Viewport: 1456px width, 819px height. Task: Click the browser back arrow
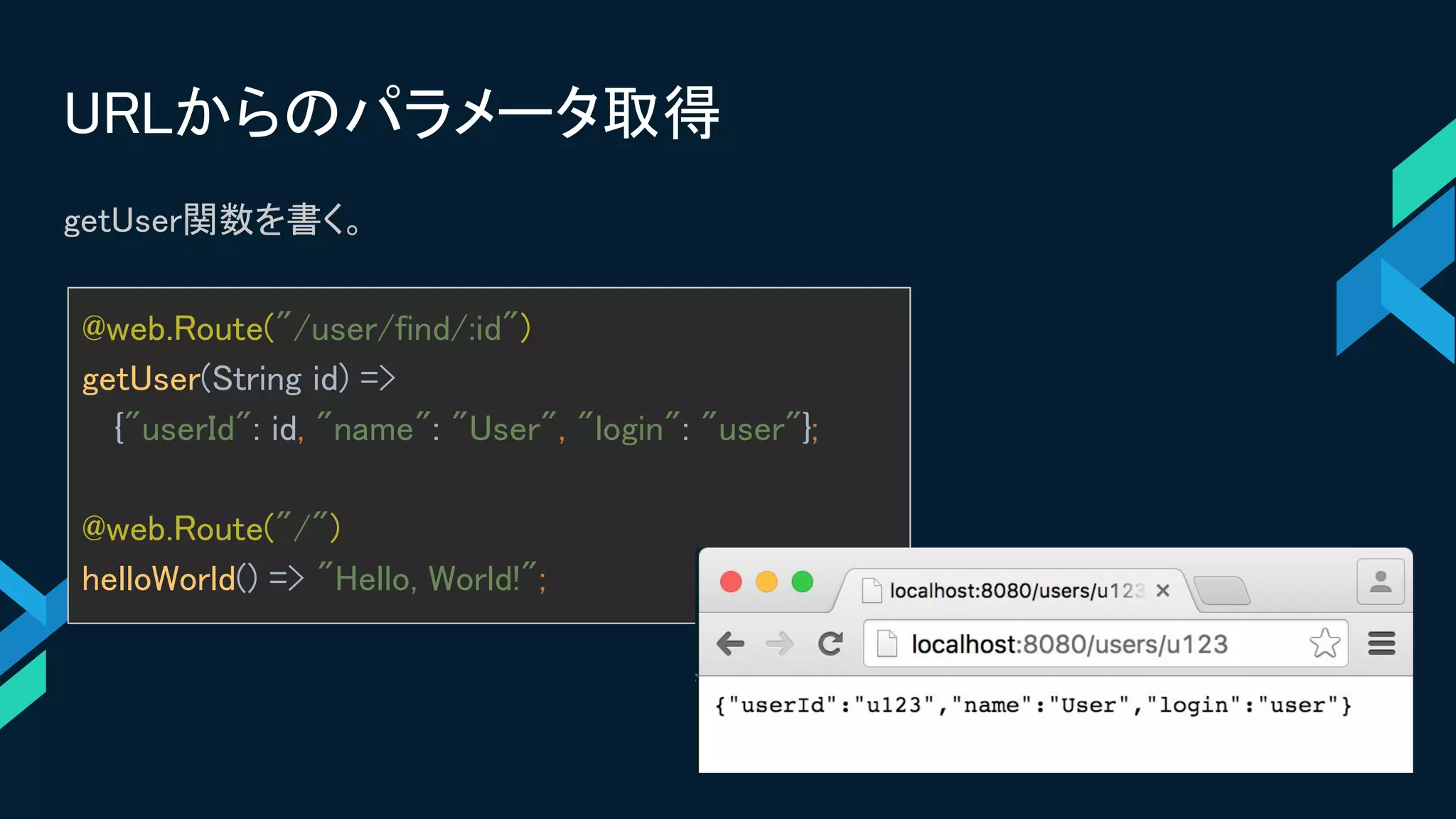click(730, 644)
